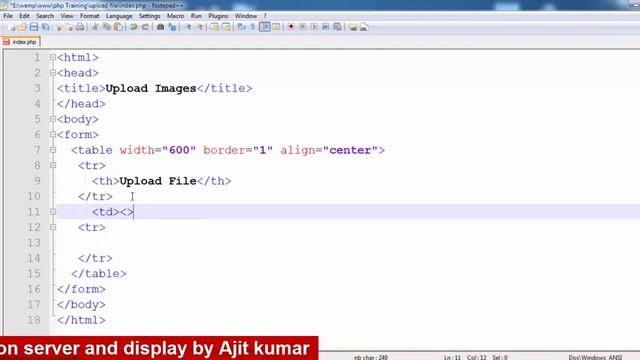Toggle the highlighted Indent Guide button
Screen dimensions: 640x360
pyautogui.click(x=265, y=27)
